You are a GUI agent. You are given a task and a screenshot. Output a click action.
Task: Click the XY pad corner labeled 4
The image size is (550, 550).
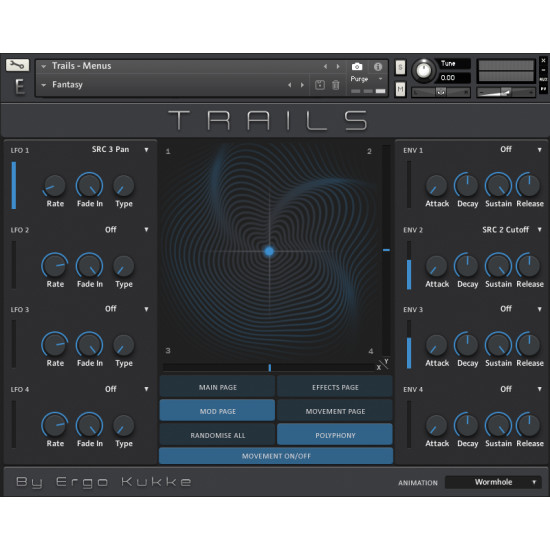click(x=371, y=351)
